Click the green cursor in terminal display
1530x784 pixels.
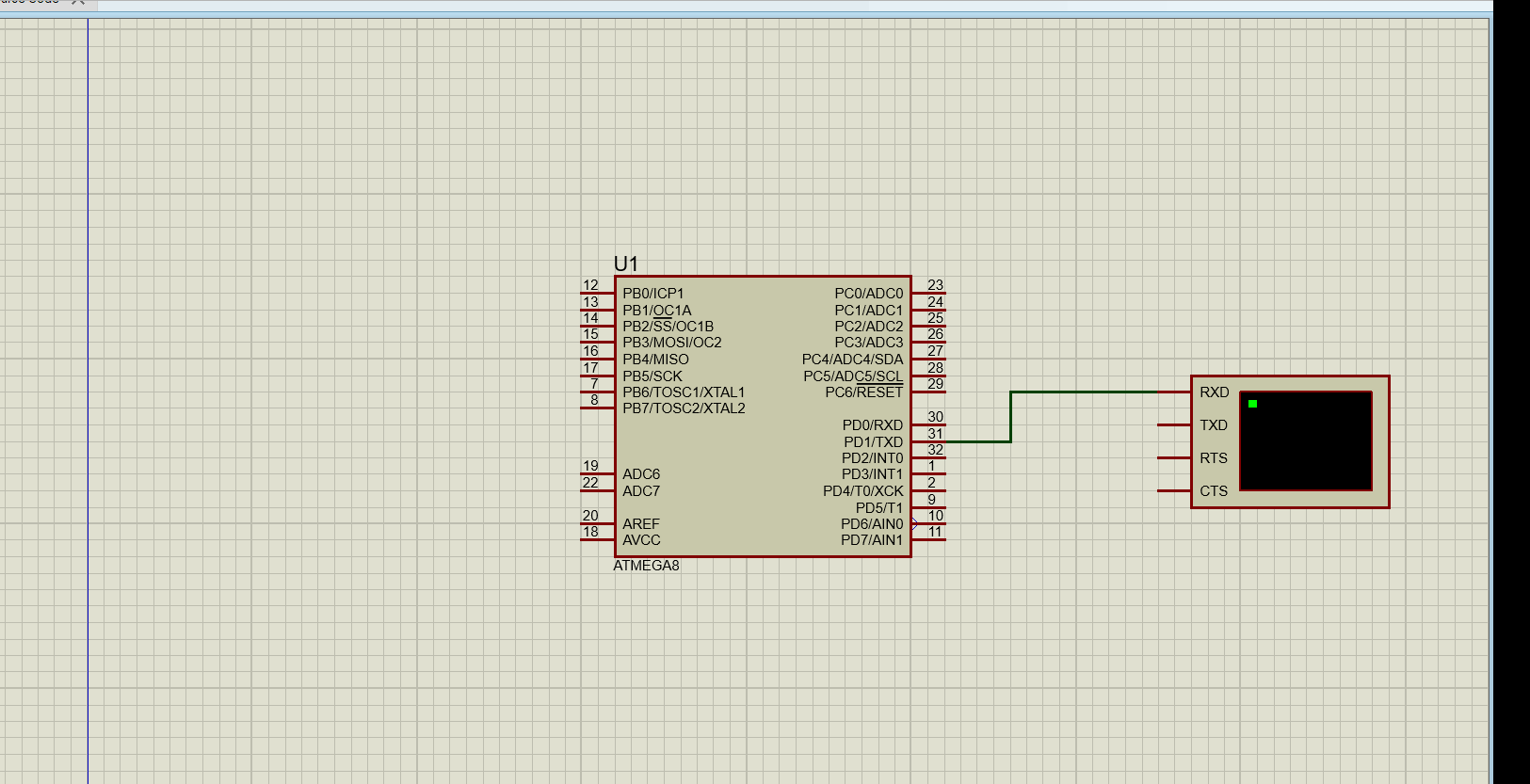click(1252, 404)
